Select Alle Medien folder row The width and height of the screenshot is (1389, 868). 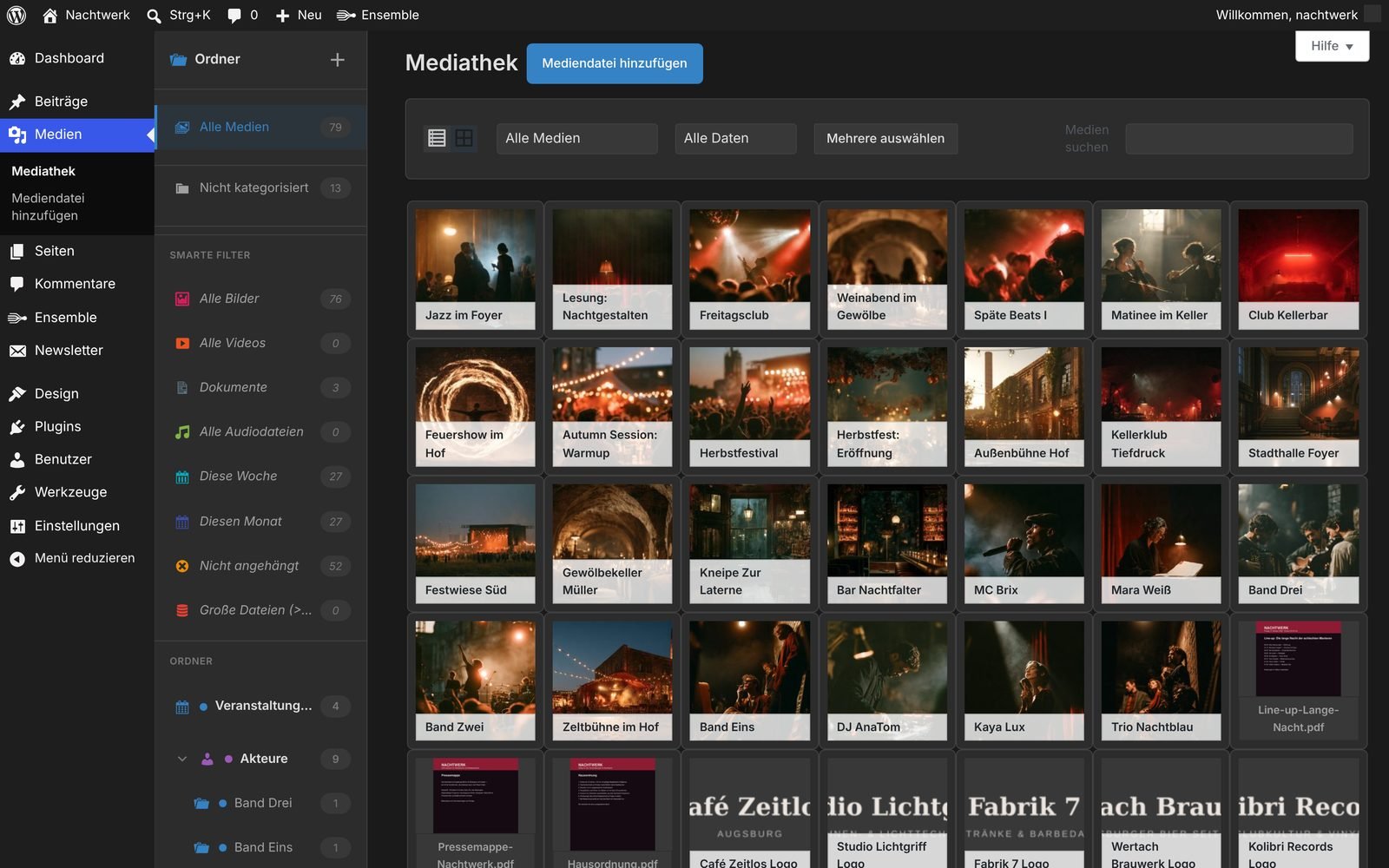pos(260,127)
